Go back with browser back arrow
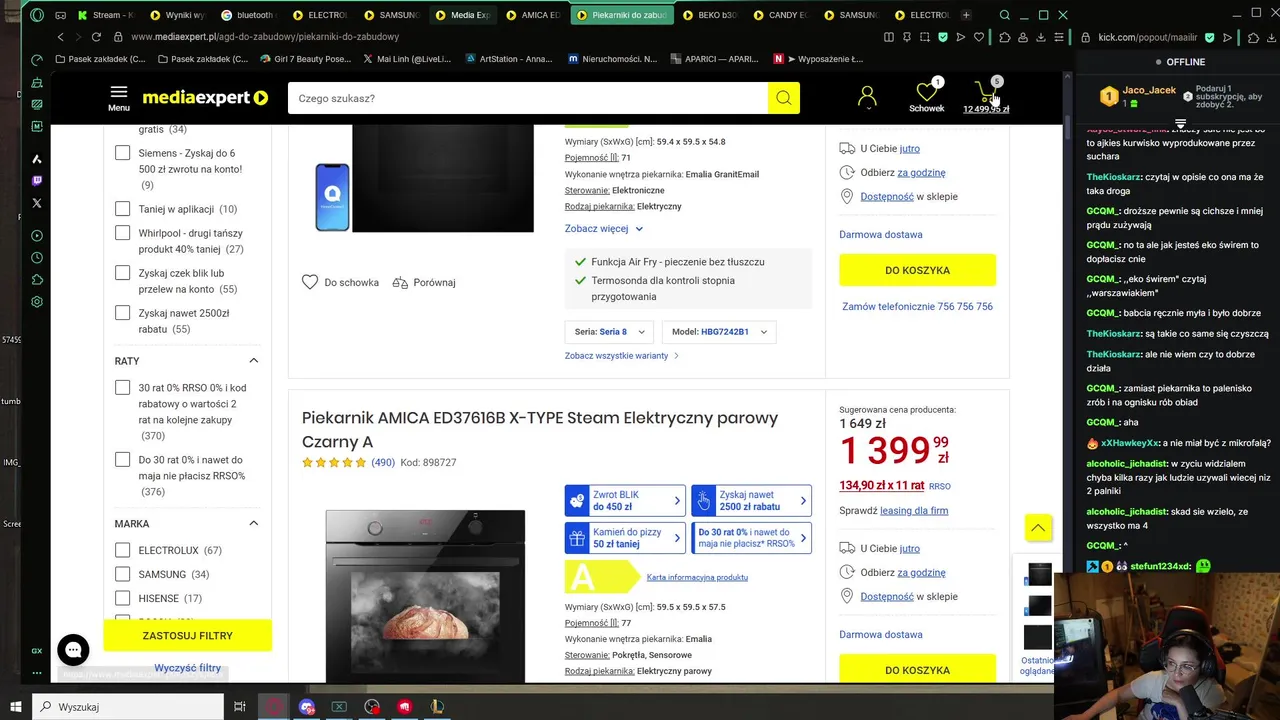Image resolution: width=1280 pixels, height=720 pixels. coord(60,37)
